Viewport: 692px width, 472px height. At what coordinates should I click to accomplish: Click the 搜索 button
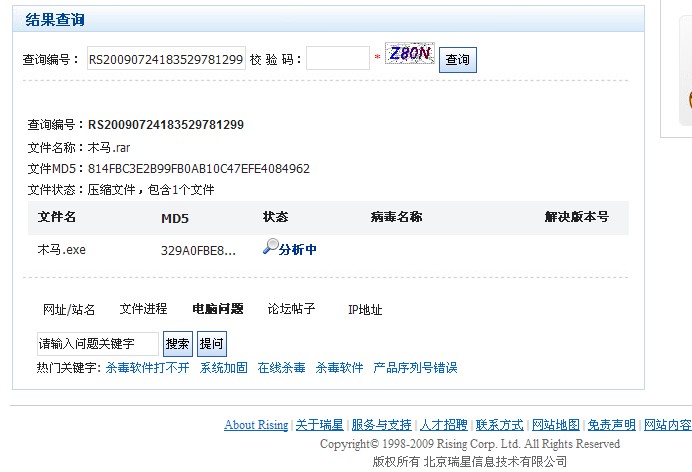[x=178, y=344]
